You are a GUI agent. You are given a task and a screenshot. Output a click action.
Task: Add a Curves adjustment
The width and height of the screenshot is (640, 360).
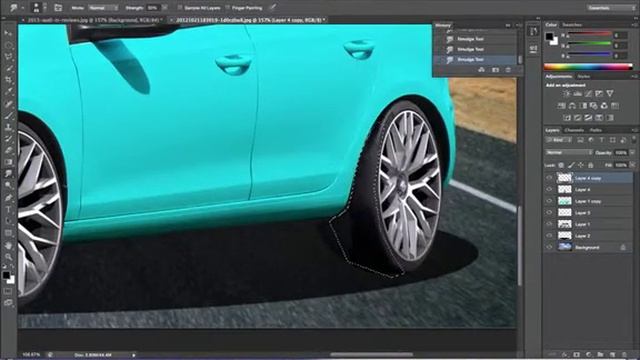tap(588, 94)
